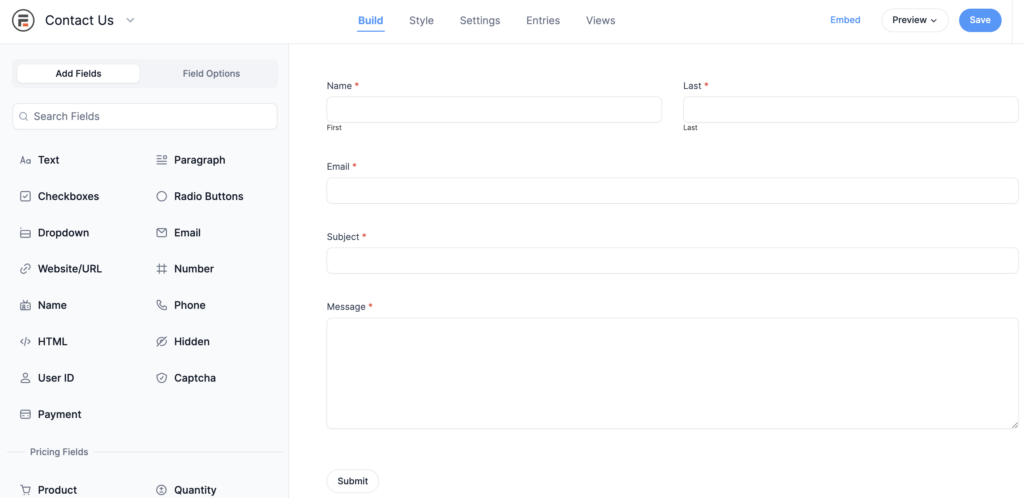1024x498 pixels.
Task: Switch to the Build tab
Action: 370,20
